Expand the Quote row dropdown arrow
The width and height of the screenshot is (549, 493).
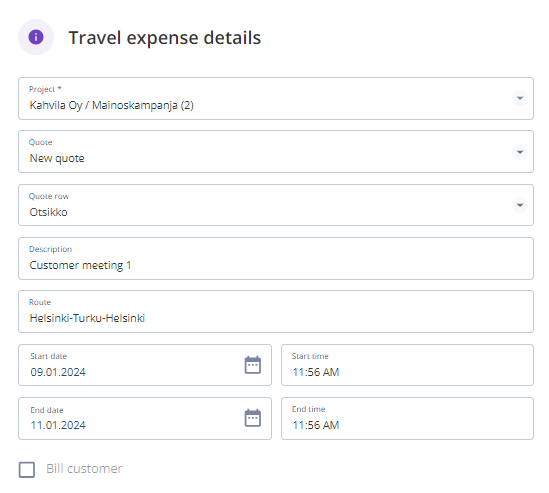pyautogui.click(x=520, y=205)
